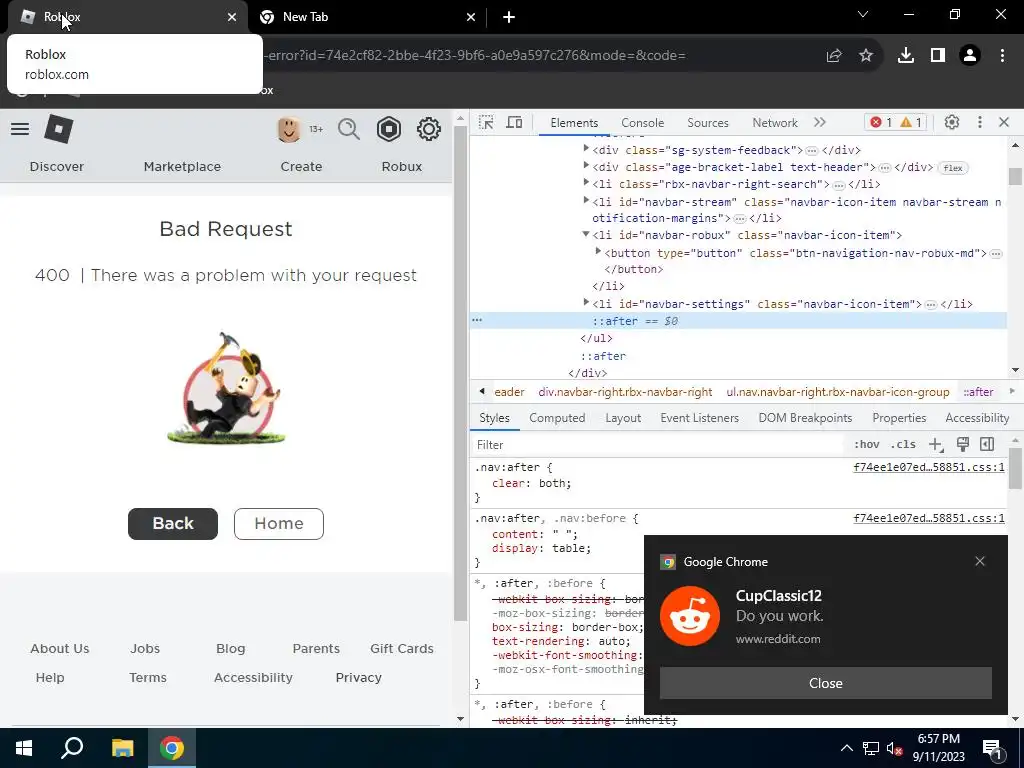Close the DevTools panel
Screen dimensions: 1024x768
point(1004,122)
